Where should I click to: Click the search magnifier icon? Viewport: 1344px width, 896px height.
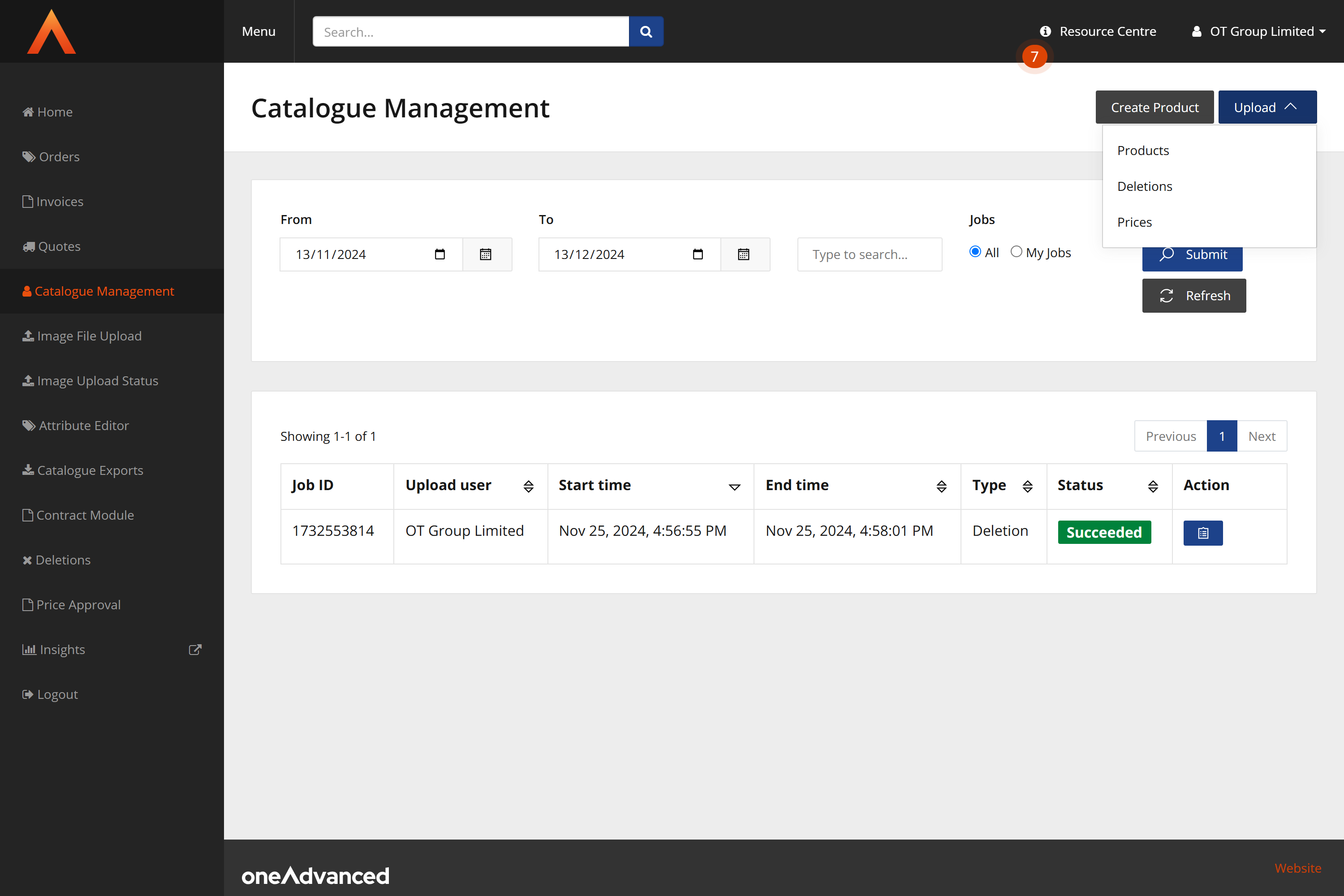click(646, 31)
